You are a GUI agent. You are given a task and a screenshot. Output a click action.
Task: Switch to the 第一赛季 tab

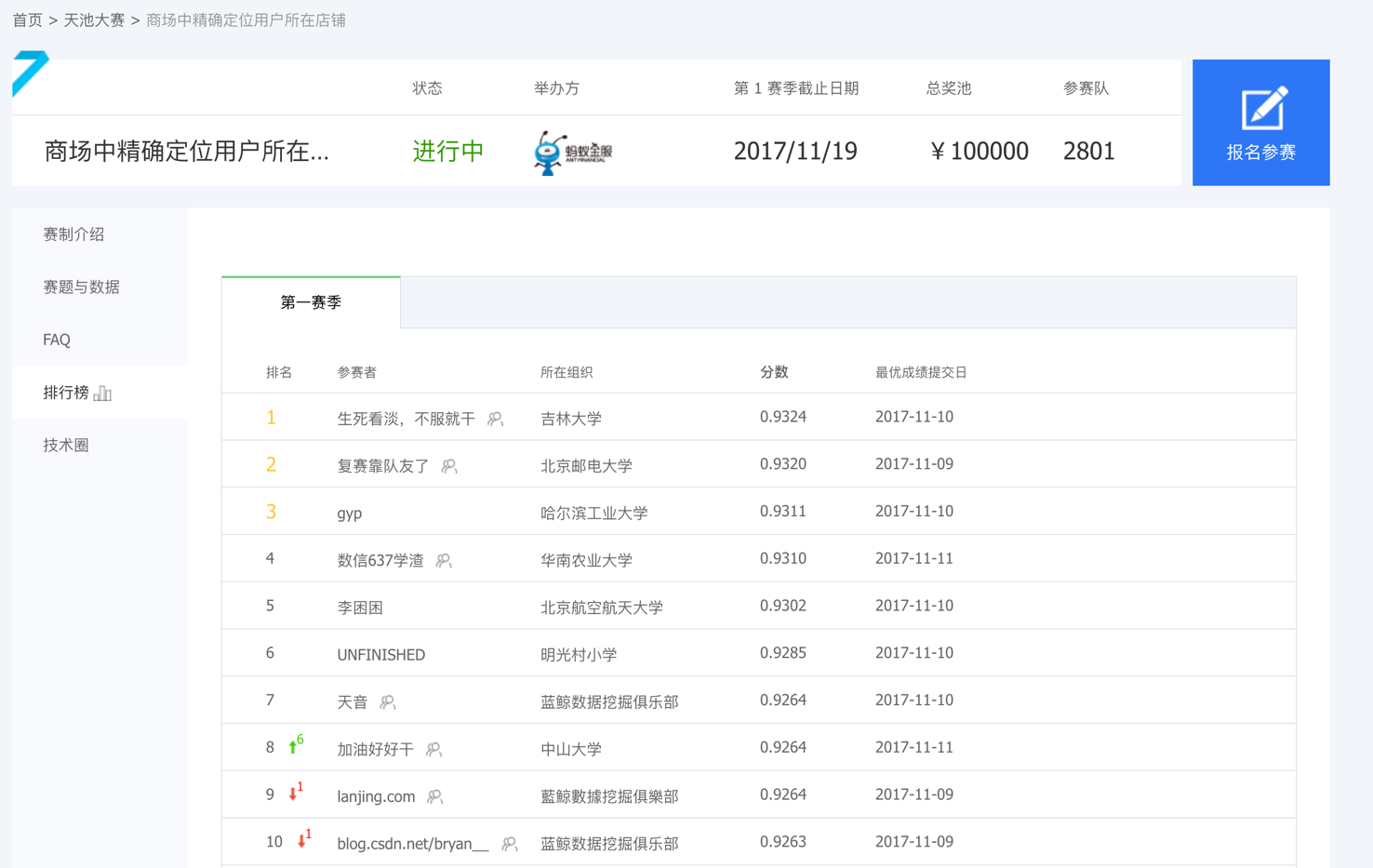click(x=311, y=301)
